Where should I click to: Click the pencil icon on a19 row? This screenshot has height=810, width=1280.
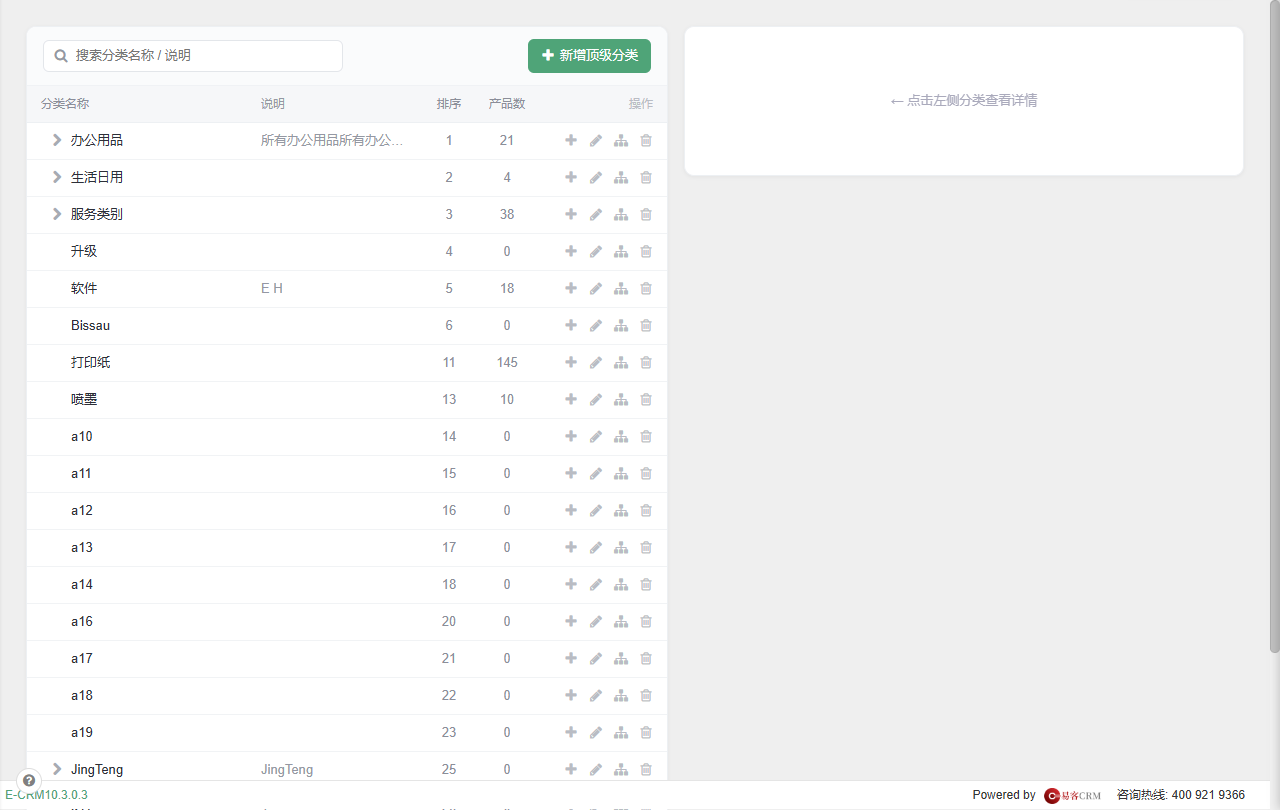596,732
